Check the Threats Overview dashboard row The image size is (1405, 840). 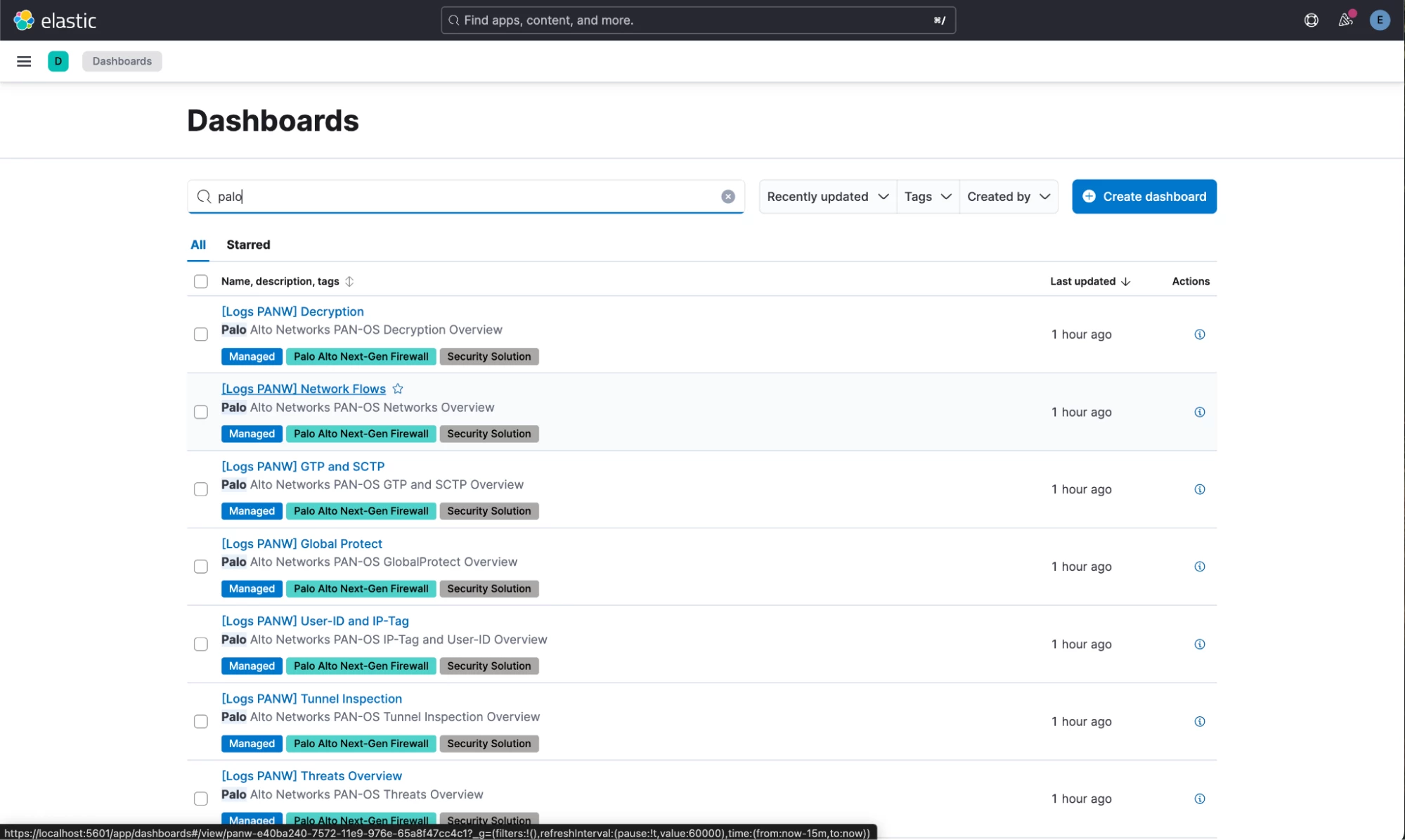pyautogui.click(x=201, y=799)
